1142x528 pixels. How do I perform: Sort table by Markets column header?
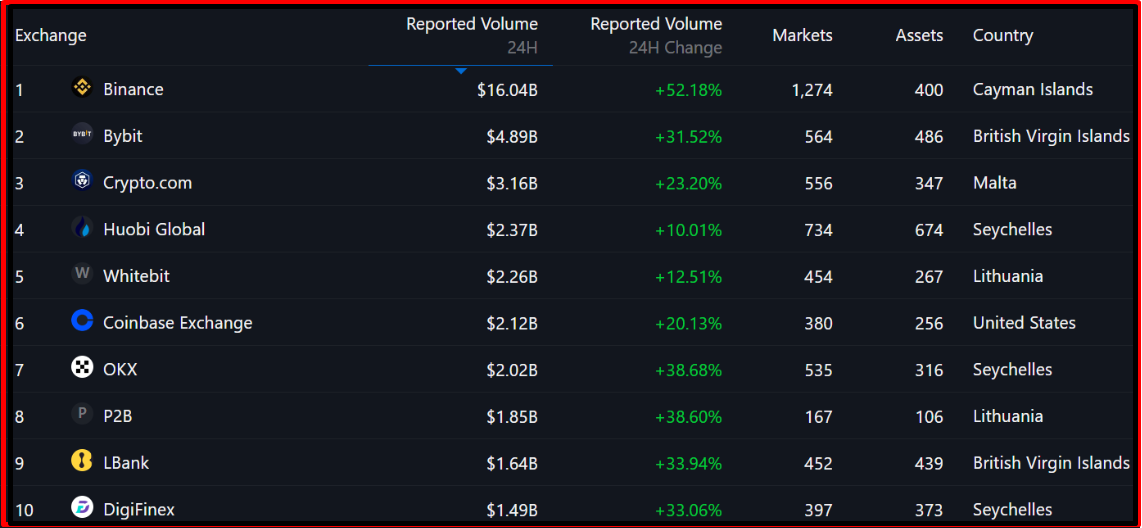(802, 36)
